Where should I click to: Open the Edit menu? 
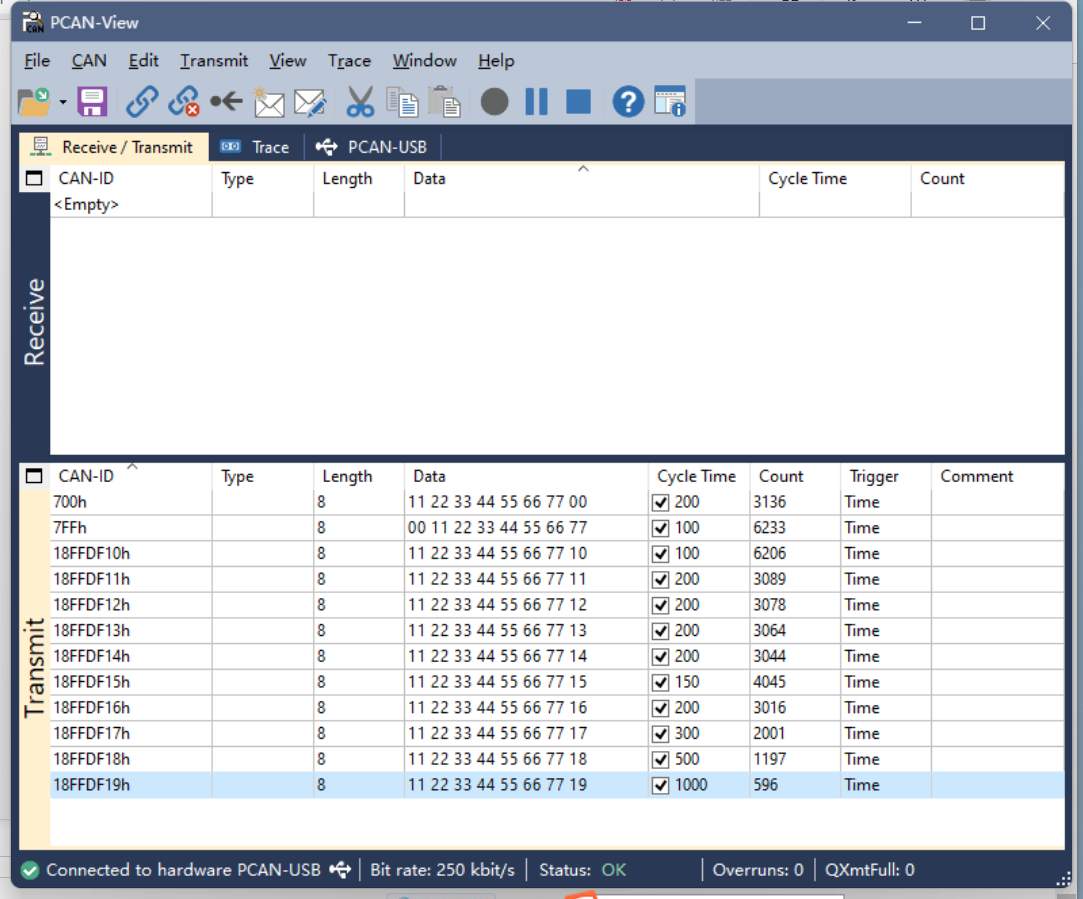click(x=143, y=61)
